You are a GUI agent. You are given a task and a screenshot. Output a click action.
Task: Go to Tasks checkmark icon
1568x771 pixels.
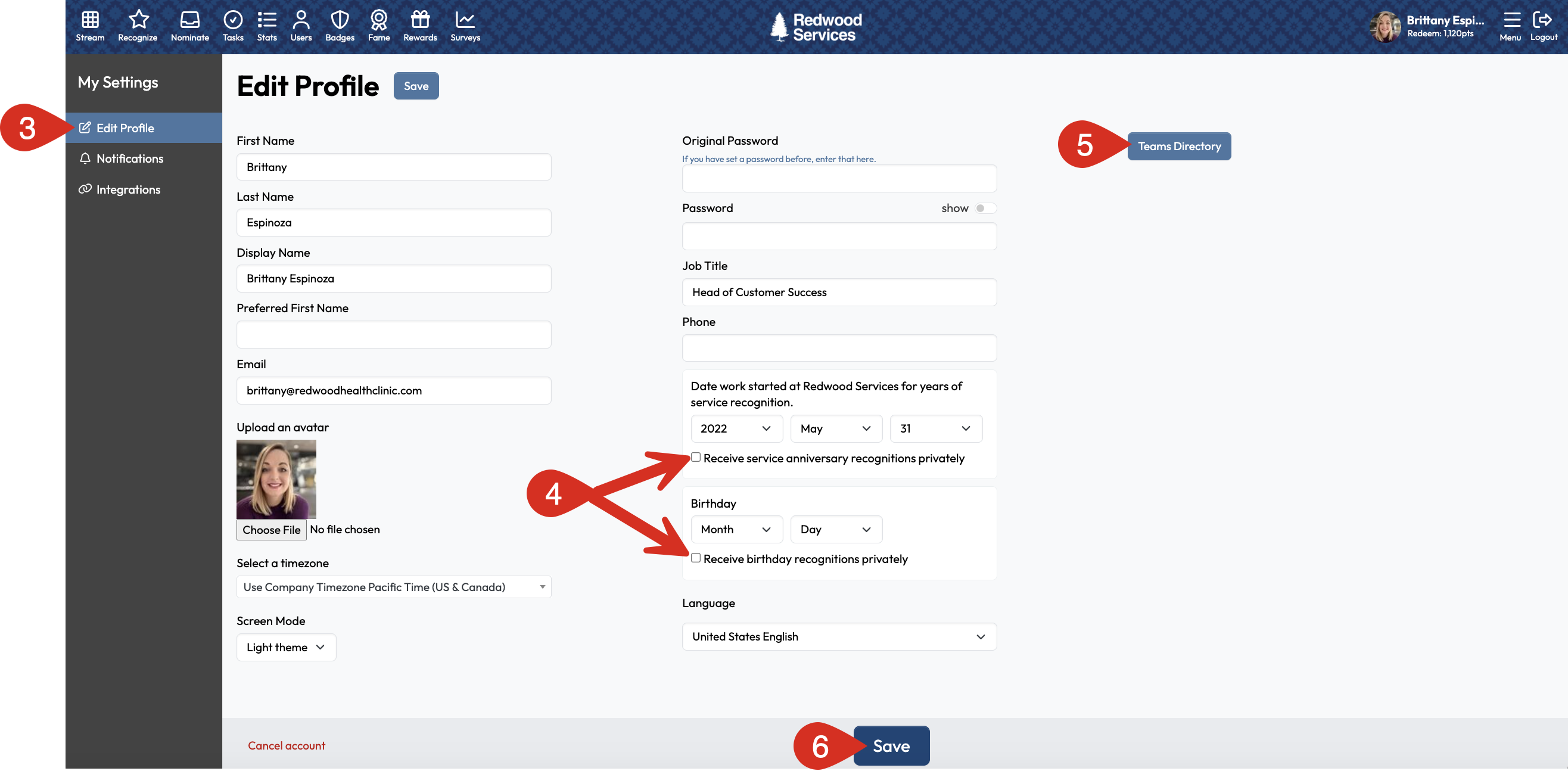click(232, 20)
